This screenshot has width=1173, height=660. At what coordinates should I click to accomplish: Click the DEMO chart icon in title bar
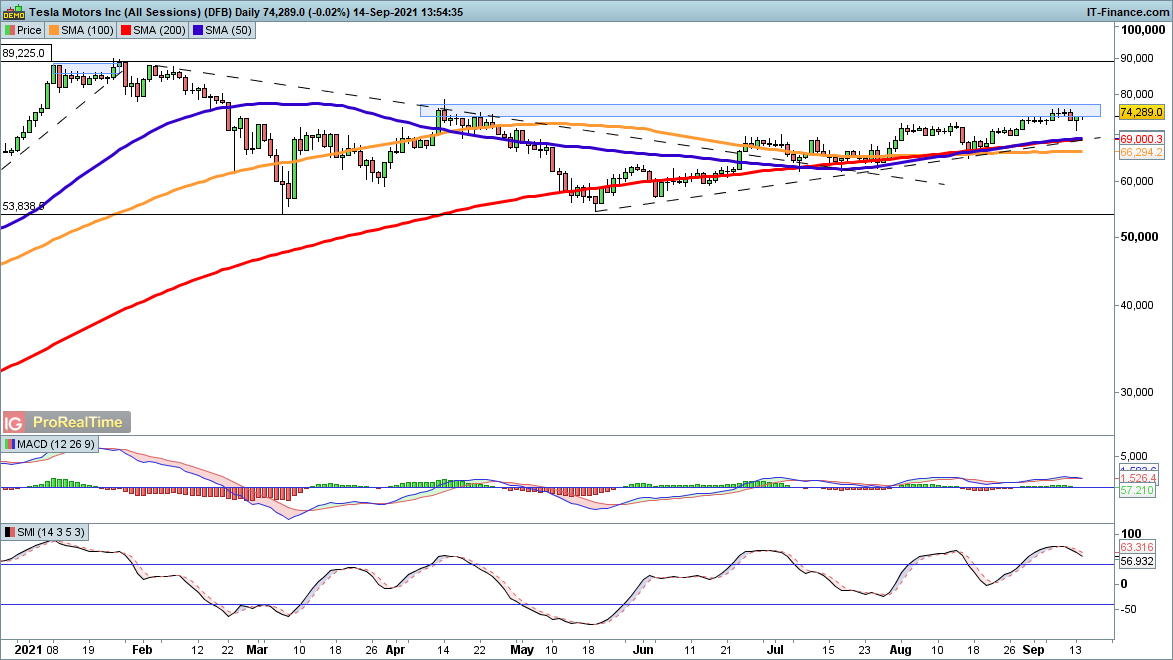[x=14, y=12]
